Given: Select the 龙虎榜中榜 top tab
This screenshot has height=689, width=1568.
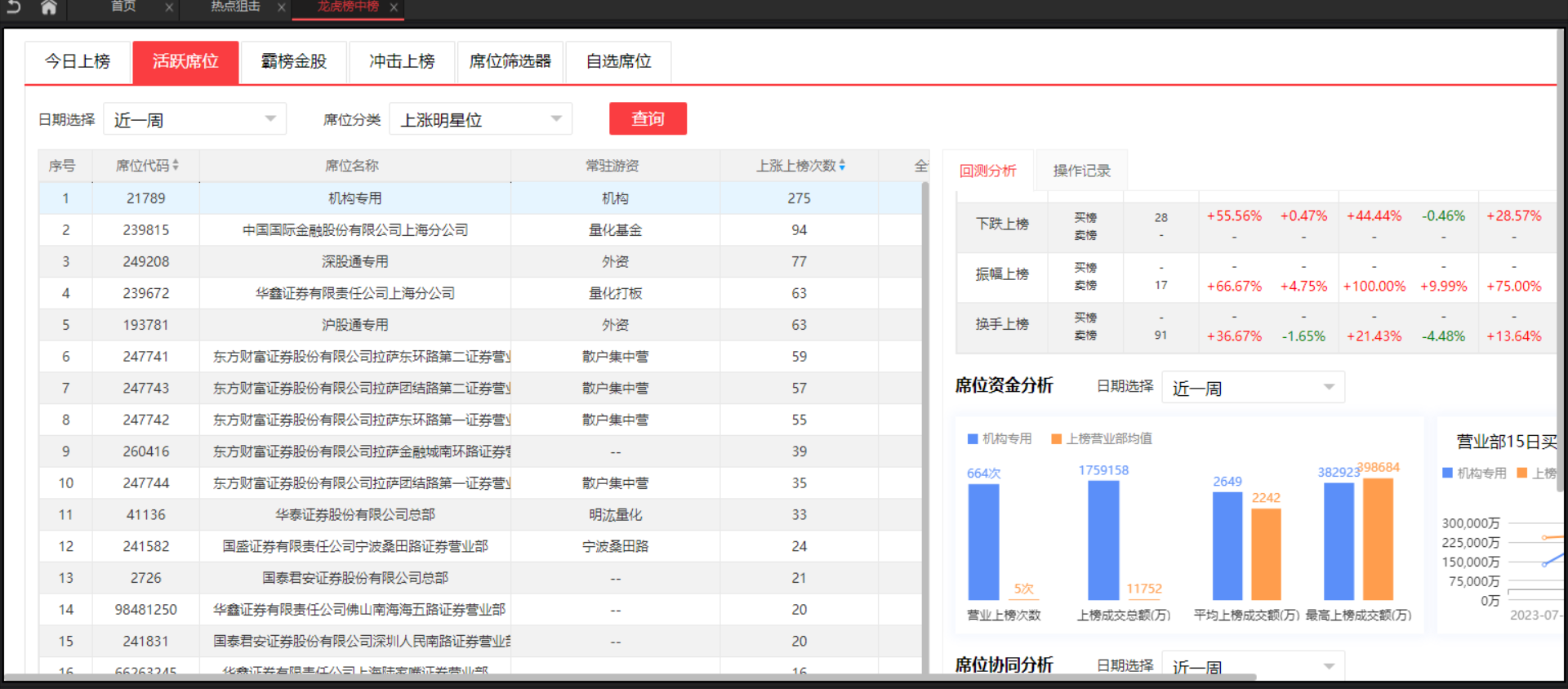Looking at the screenshot, I should (x=348, y=7).
